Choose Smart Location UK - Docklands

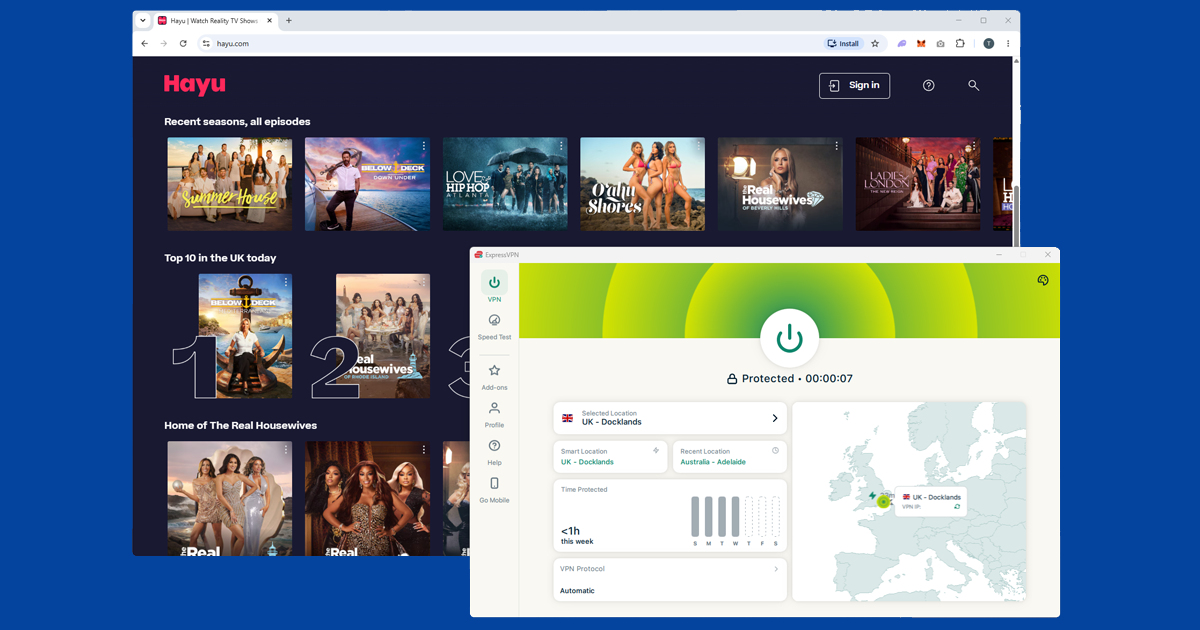coord(611,457)
